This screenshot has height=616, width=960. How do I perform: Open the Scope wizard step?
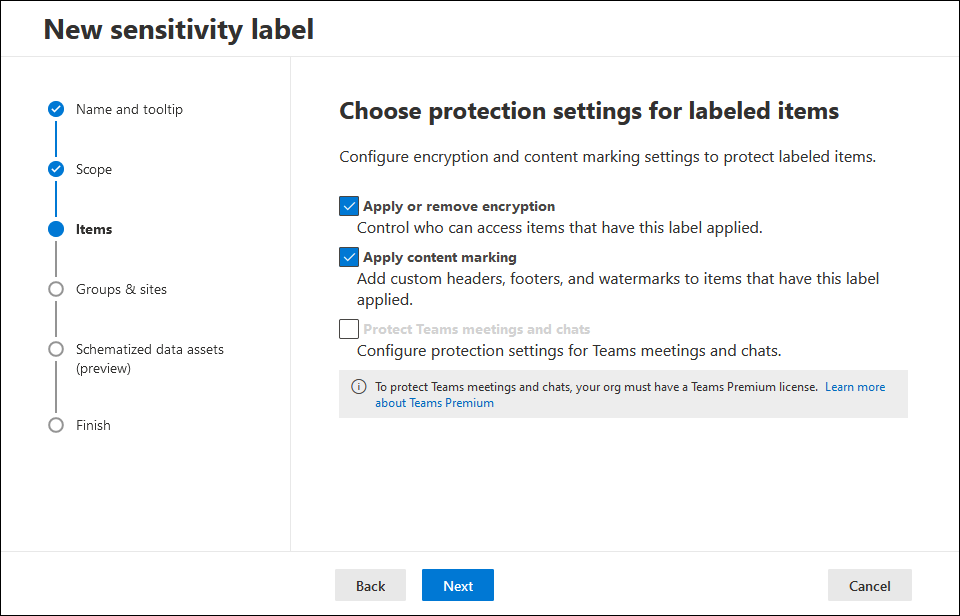point(94,169)
